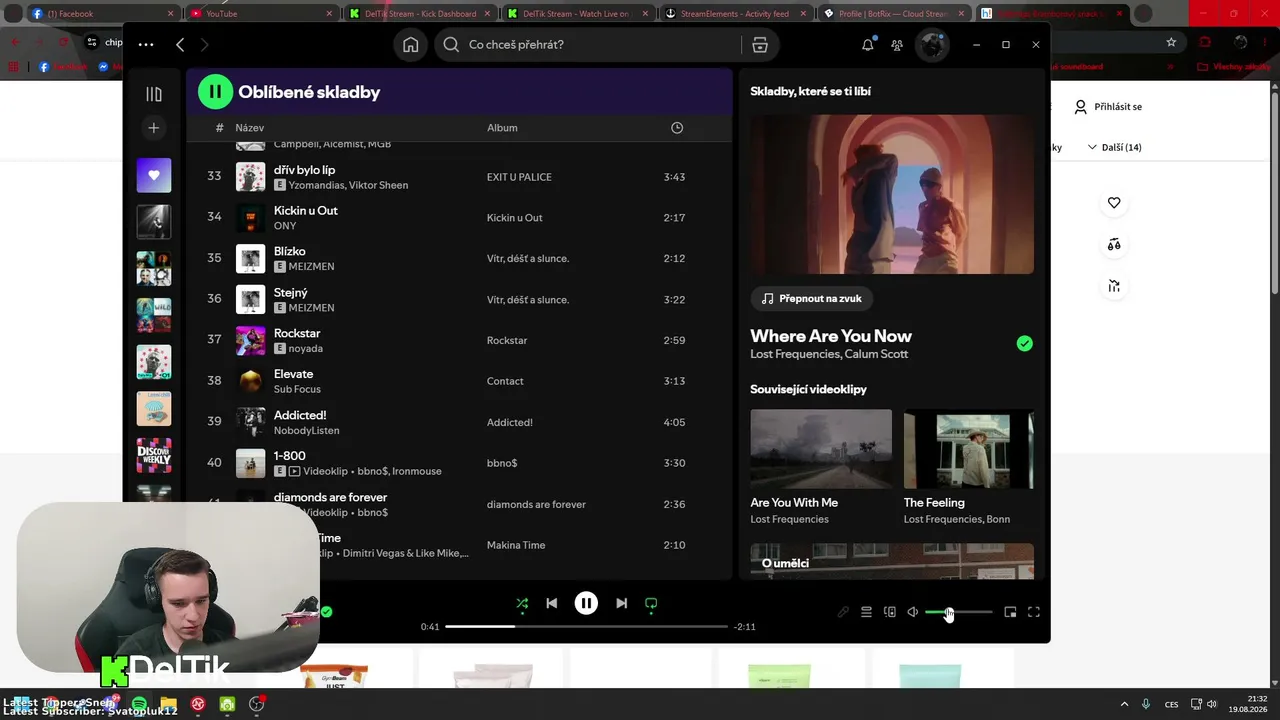
Task: Select the track Rockstar by noyada
Action: pos(297,334)
